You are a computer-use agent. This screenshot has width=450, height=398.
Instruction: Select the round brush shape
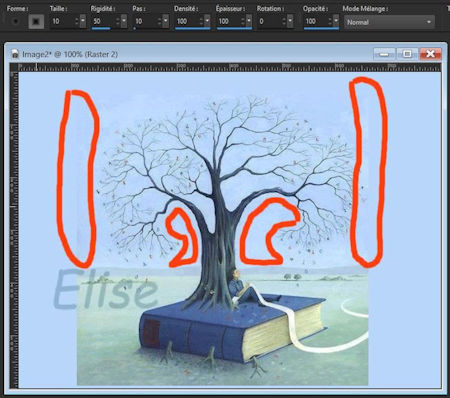coord(15,22)
